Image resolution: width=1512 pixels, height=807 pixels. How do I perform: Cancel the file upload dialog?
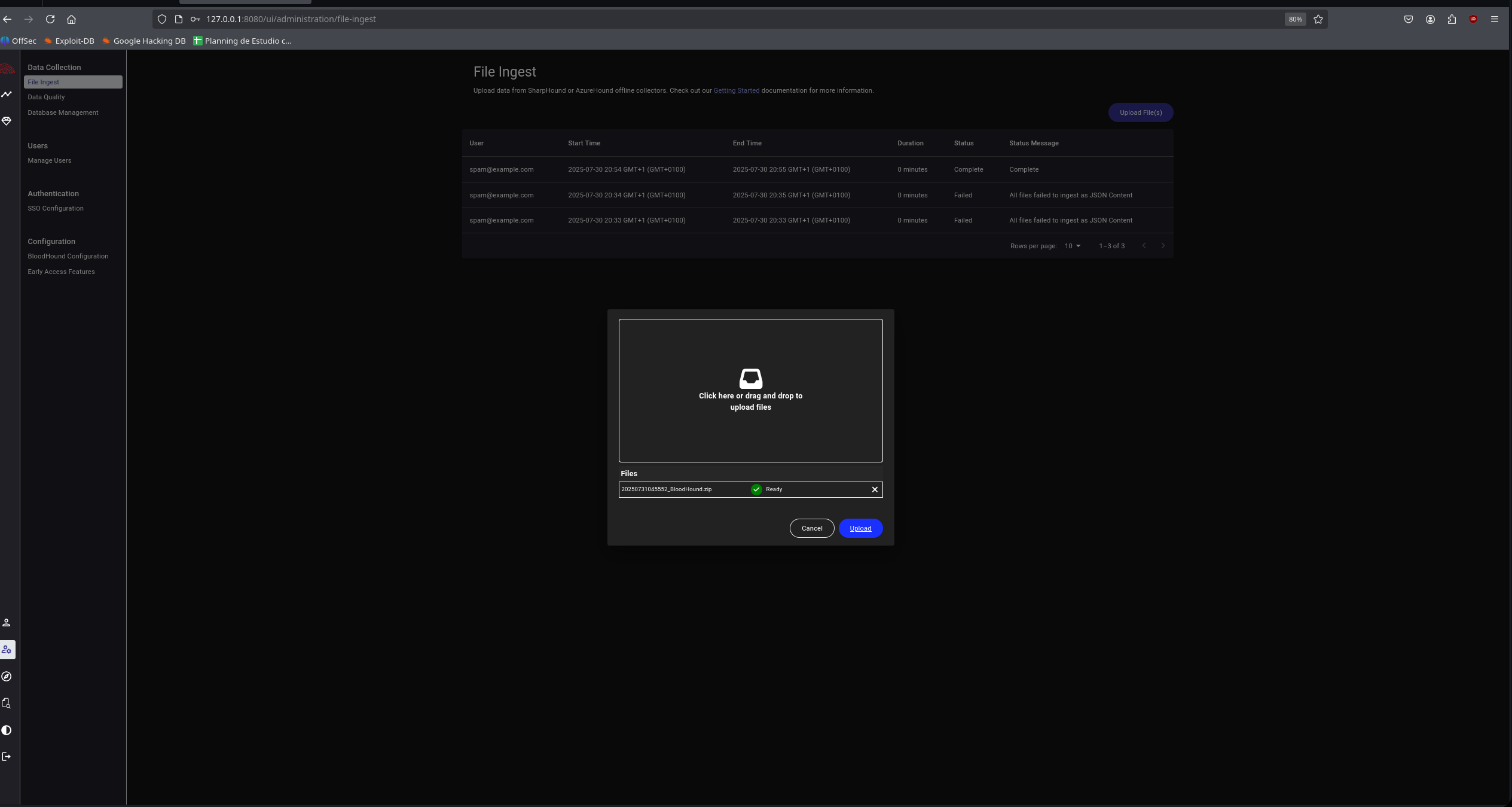[811, 528]
